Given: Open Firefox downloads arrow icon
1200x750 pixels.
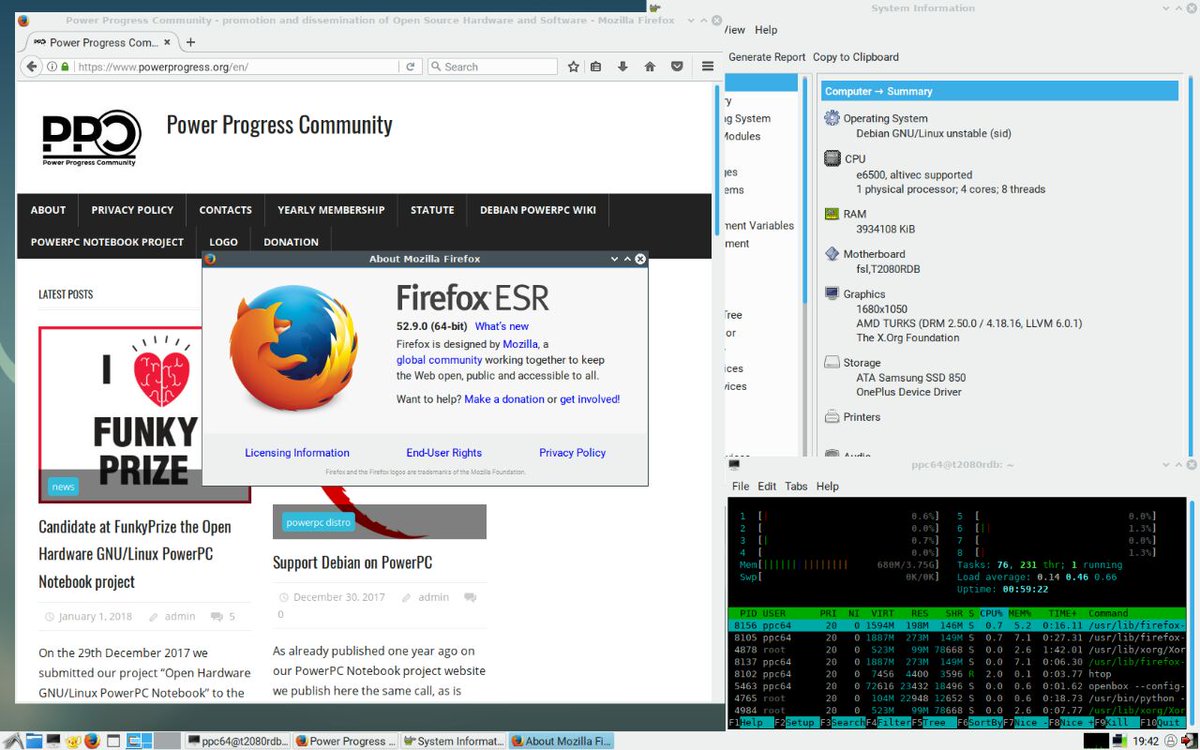Looking at the screenshot, I should click(623, 67).
